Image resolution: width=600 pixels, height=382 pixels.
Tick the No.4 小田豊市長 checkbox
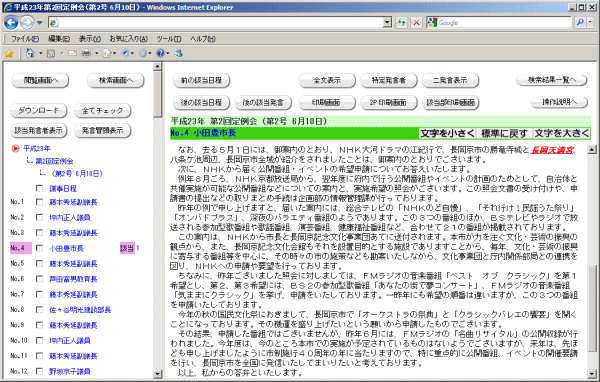(x=39, y=248)
